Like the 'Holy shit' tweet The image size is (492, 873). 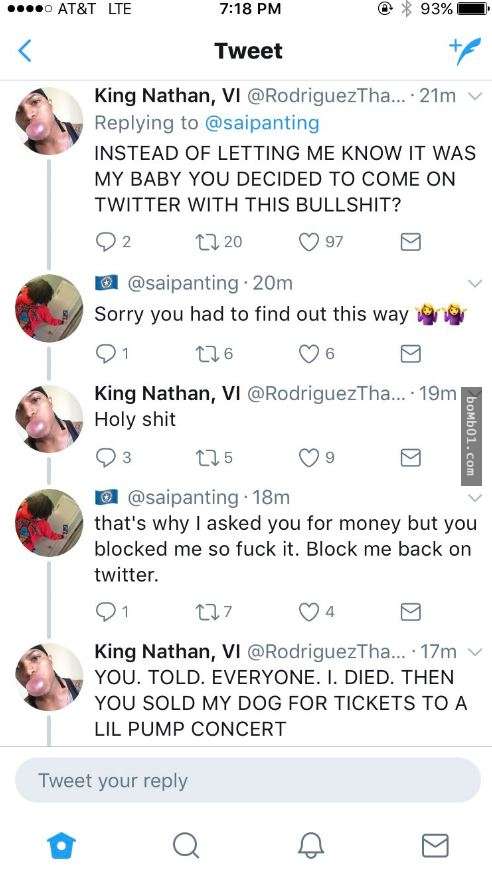click(308, 458)
